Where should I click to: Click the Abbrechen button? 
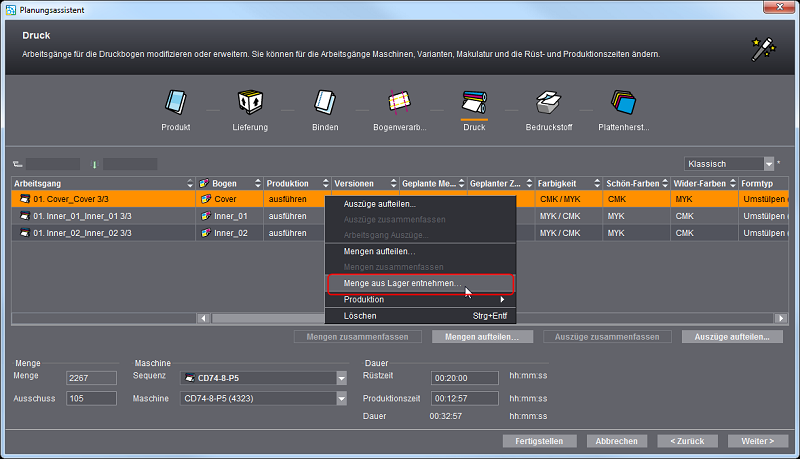616,440
